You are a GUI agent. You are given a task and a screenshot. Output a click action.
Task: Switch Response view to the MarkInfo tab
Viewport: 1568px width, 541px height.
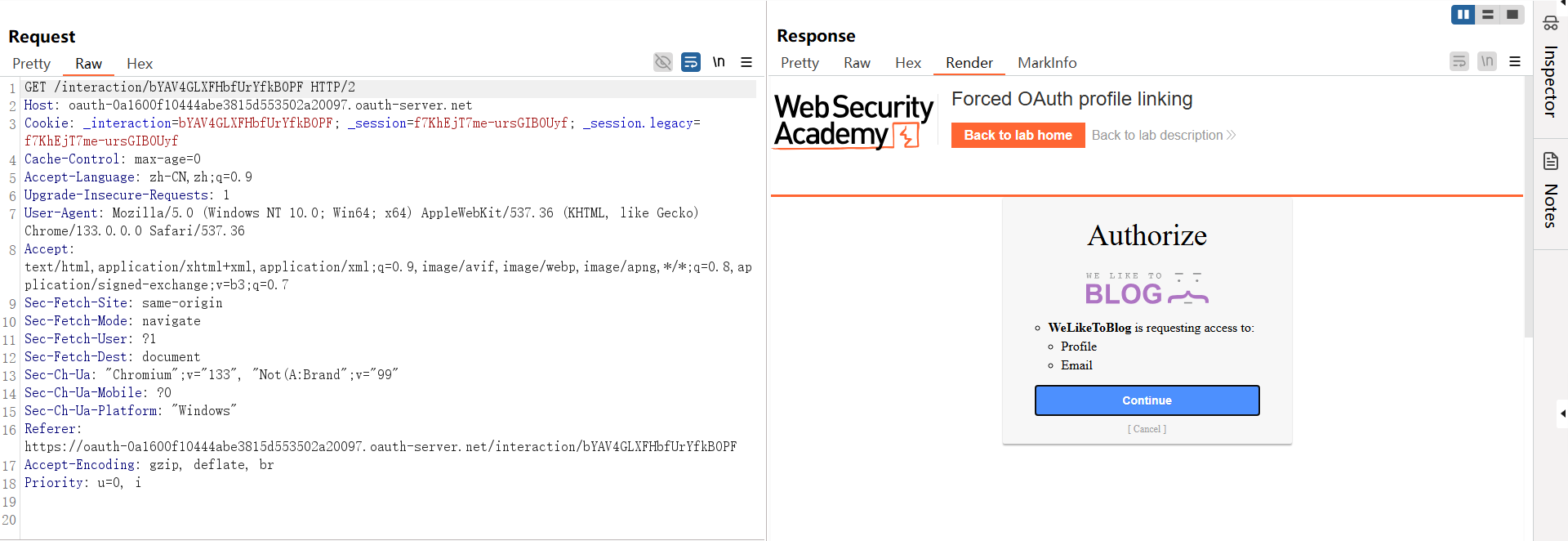point(1047,63)
